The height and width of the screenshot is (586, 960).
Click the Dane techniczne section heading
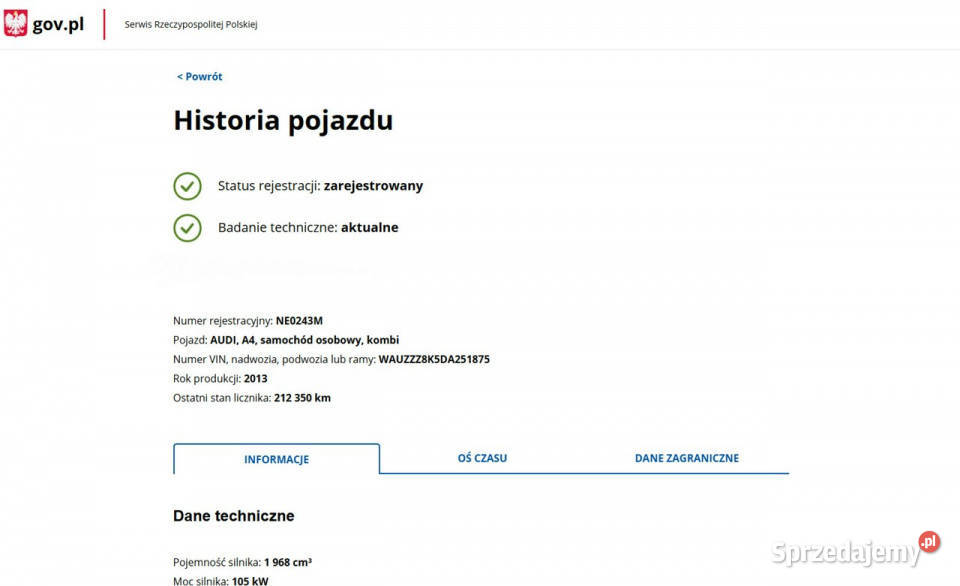pos(233,516)
